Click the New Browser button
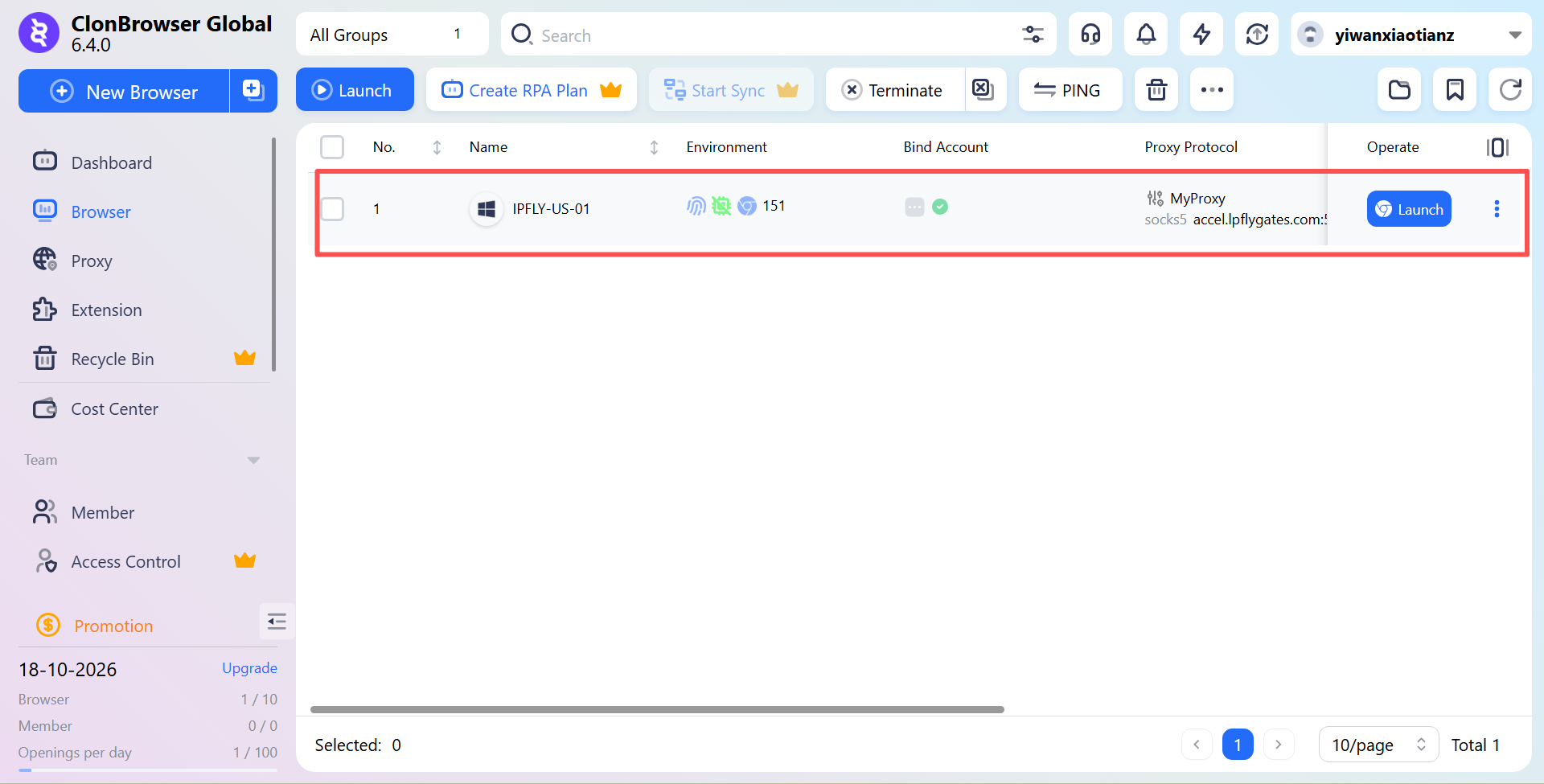The width and height of the screenshot is (1544, 784). click(x=125, y=91)
